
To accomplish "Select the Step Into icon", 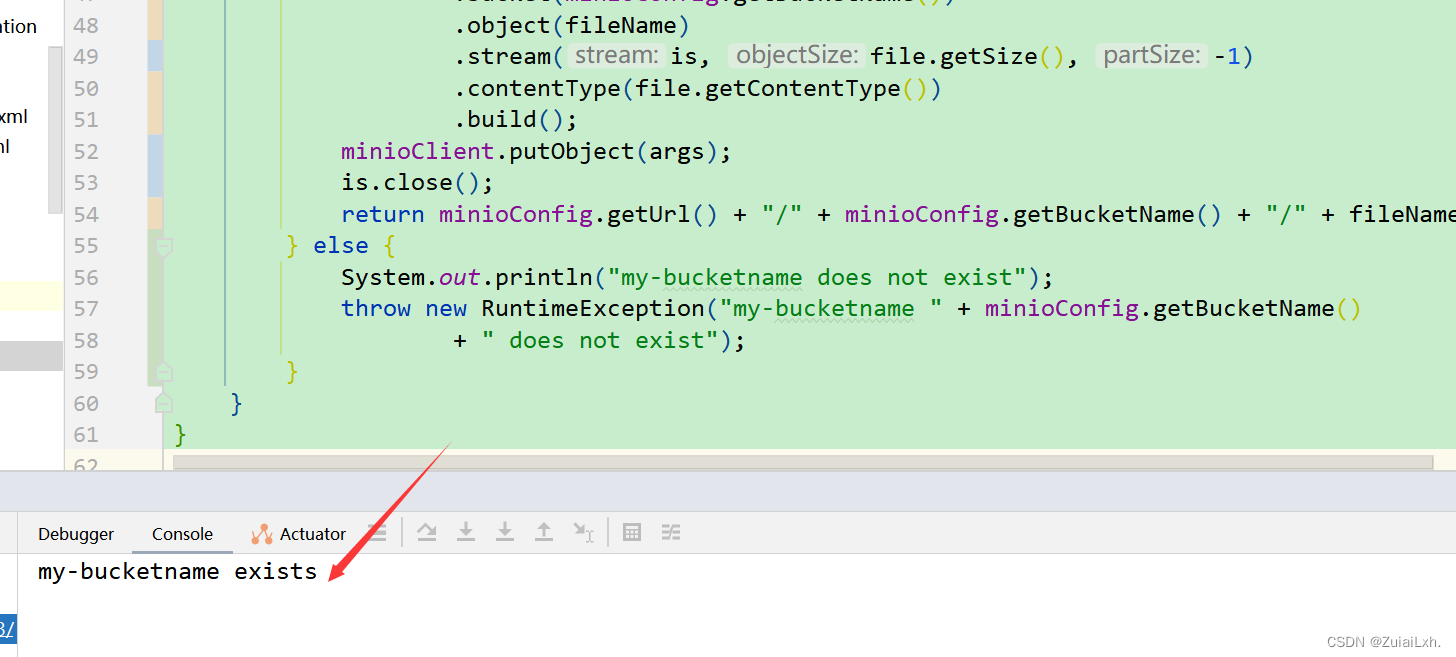I will tap(466, 532).
